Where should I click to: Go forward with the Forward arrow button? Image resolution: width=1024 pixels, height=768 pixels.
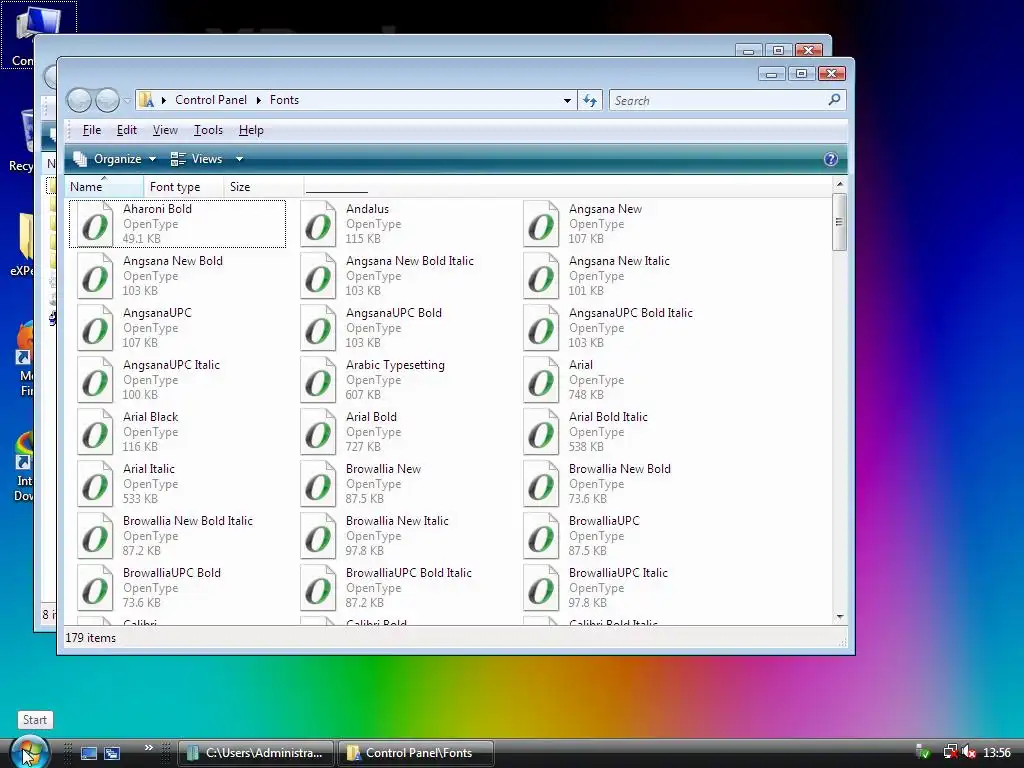pos(107,101)
